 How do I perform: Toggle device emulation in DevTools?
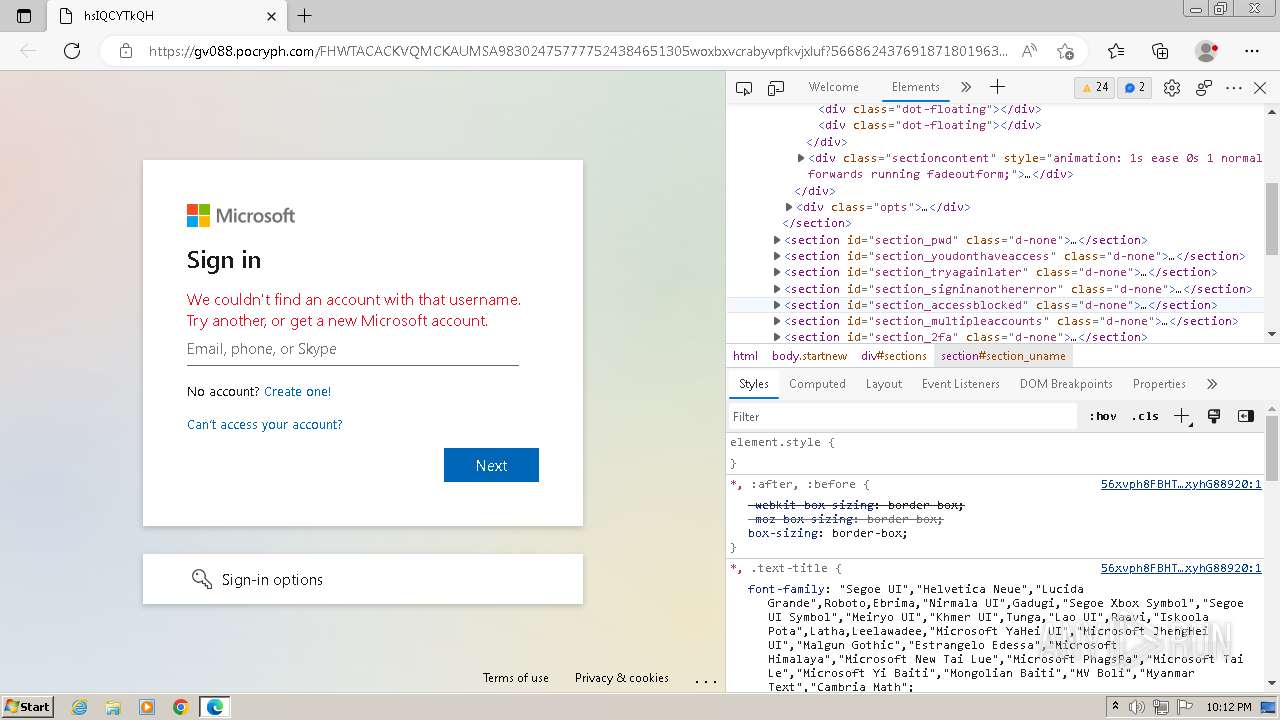(x=776, y=88)
